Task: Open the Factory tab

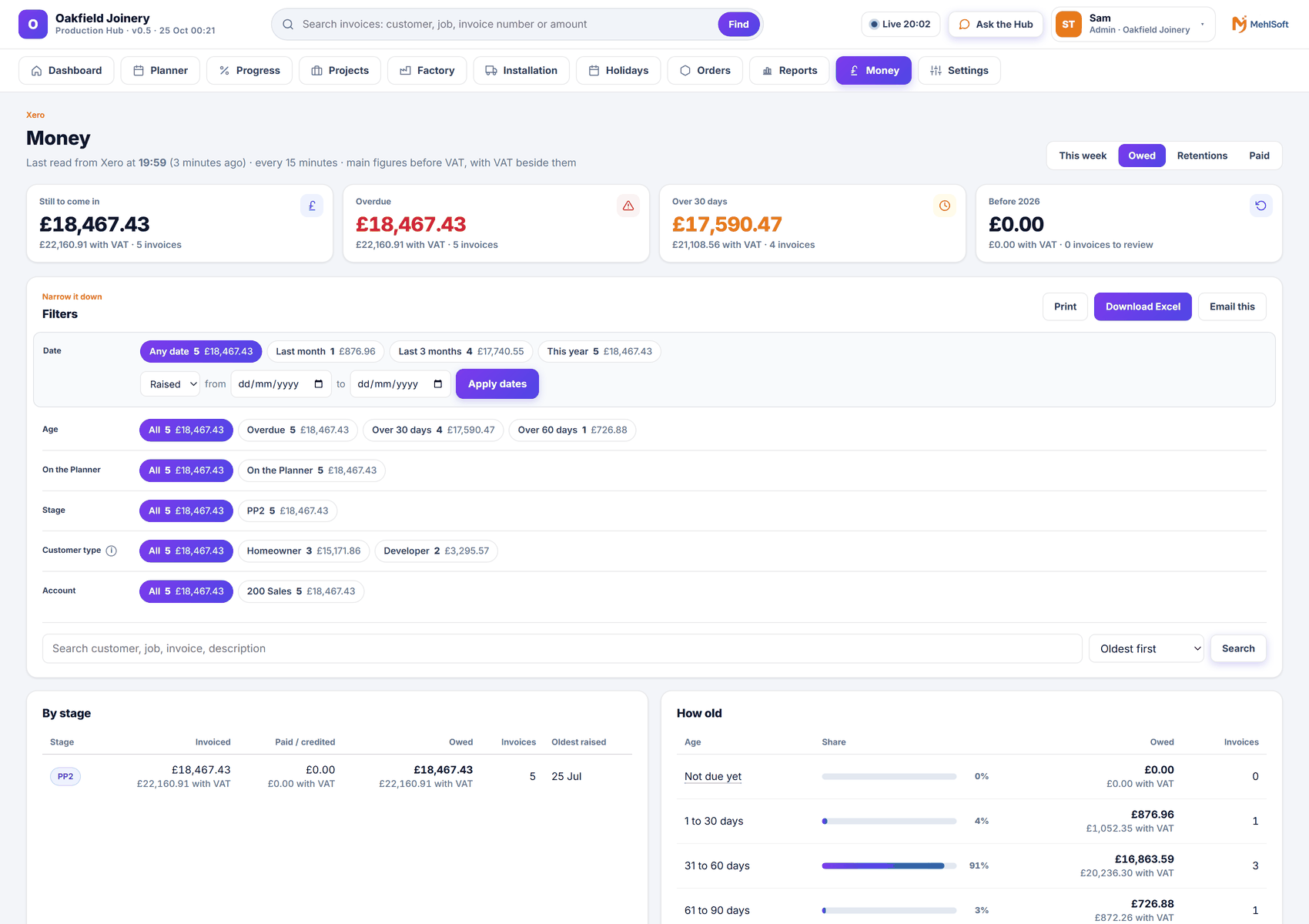Action: (427, 71)
